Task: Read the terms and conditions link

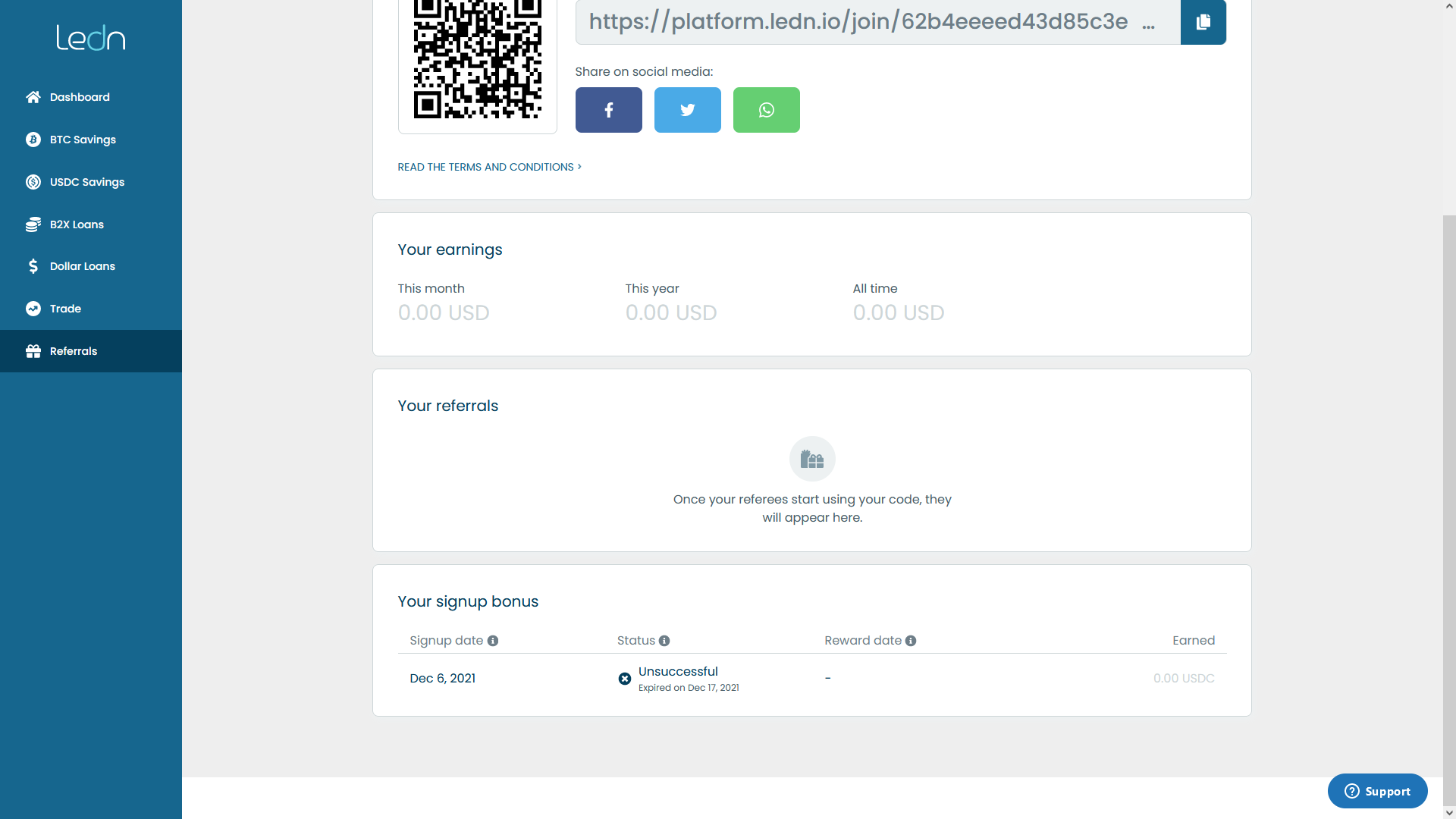Action: (x=489, y=167)
